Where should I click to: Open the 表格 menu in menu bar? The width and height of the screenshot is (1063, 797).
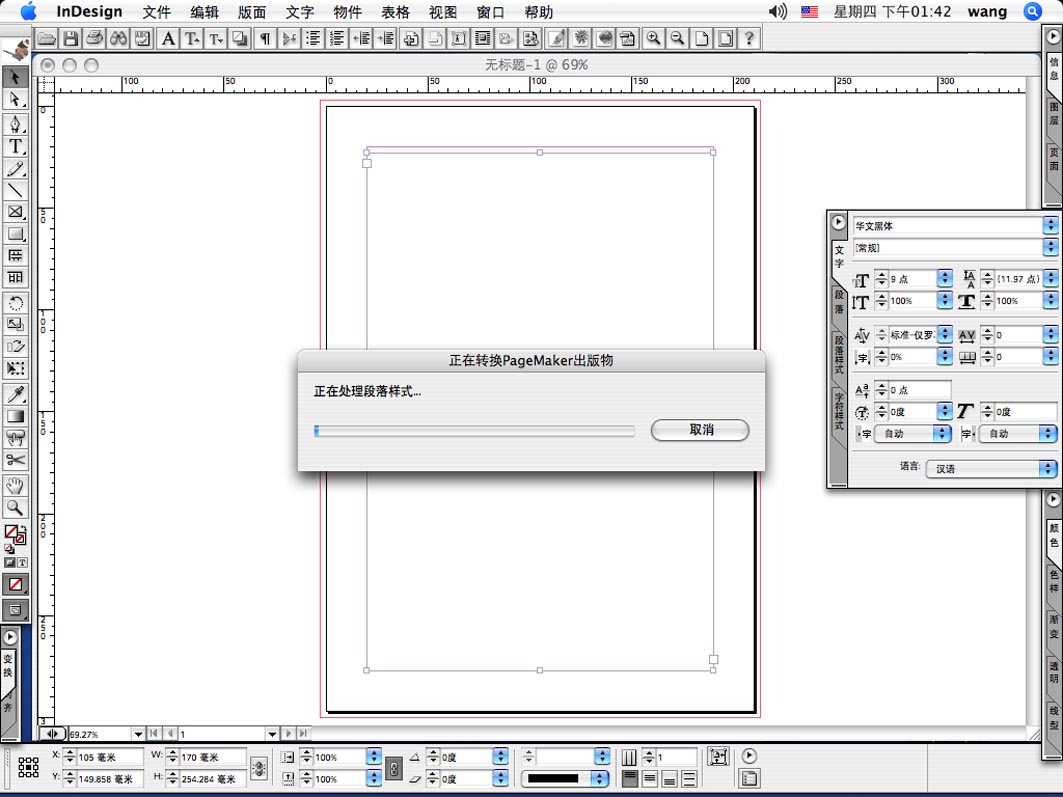pyautogui.click(x=395, y=12)
